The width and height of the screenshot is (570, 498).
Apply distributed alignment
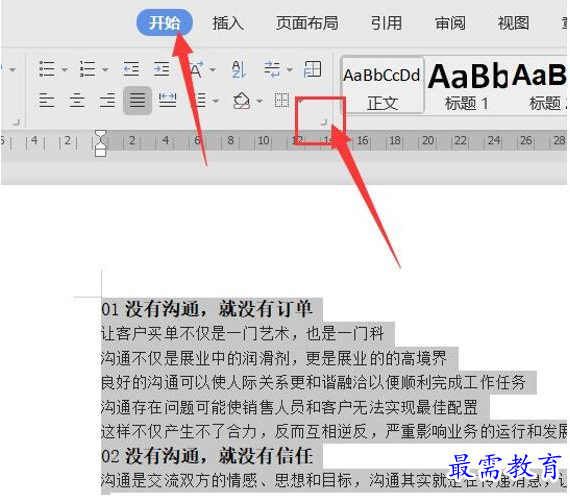pyautogui.click(x=168, y=100)
